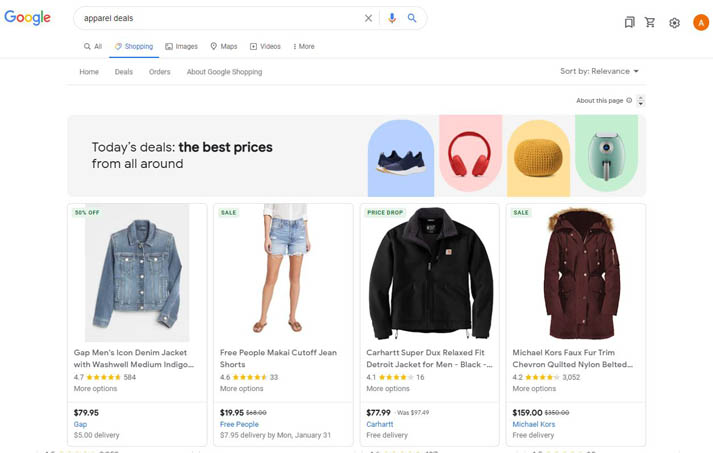Open the green air fryer deal tile
Viewport: 713px width, 453px height.
[607, 154]
